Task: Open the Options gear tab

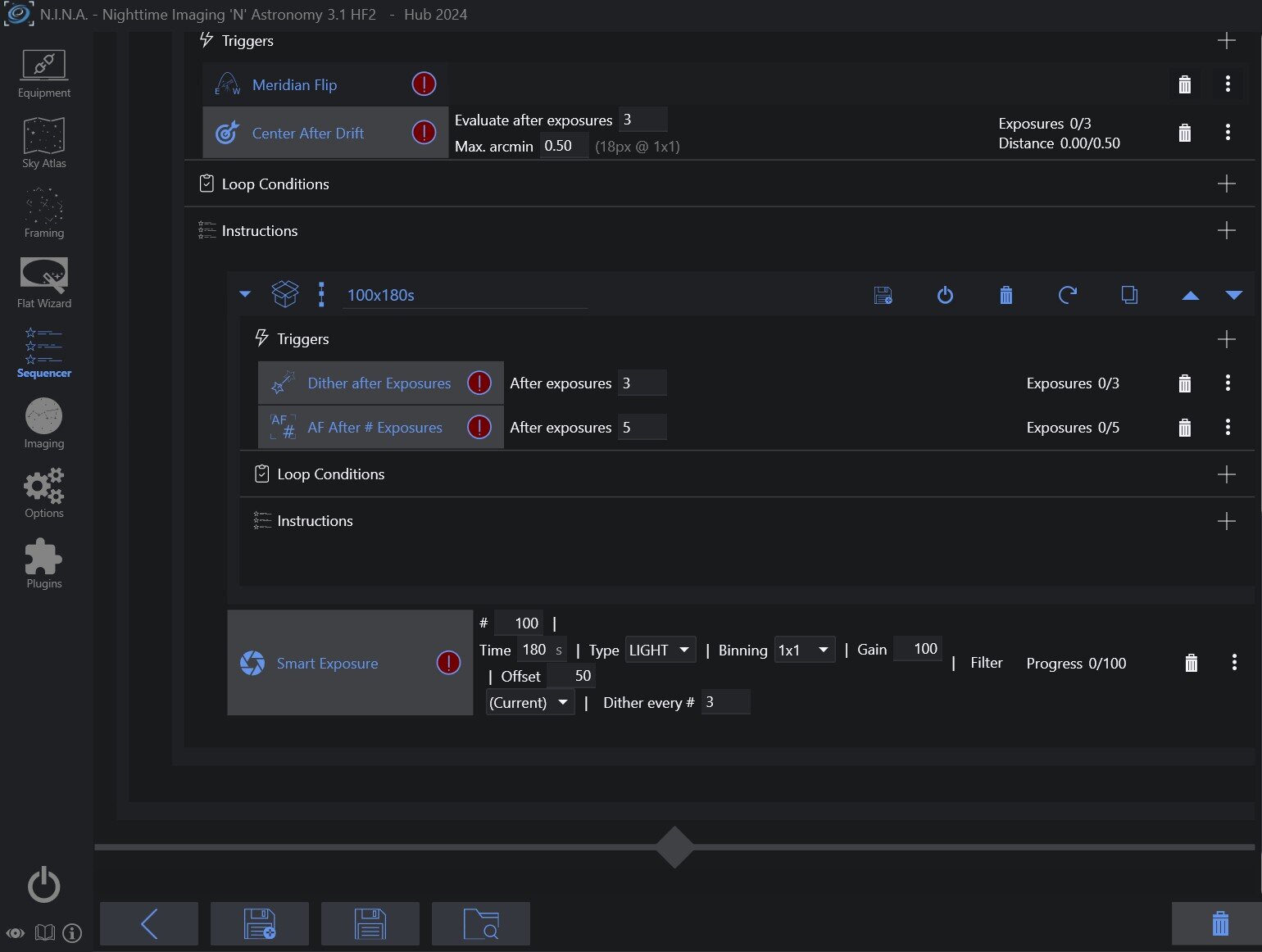Action: point(44,493)
